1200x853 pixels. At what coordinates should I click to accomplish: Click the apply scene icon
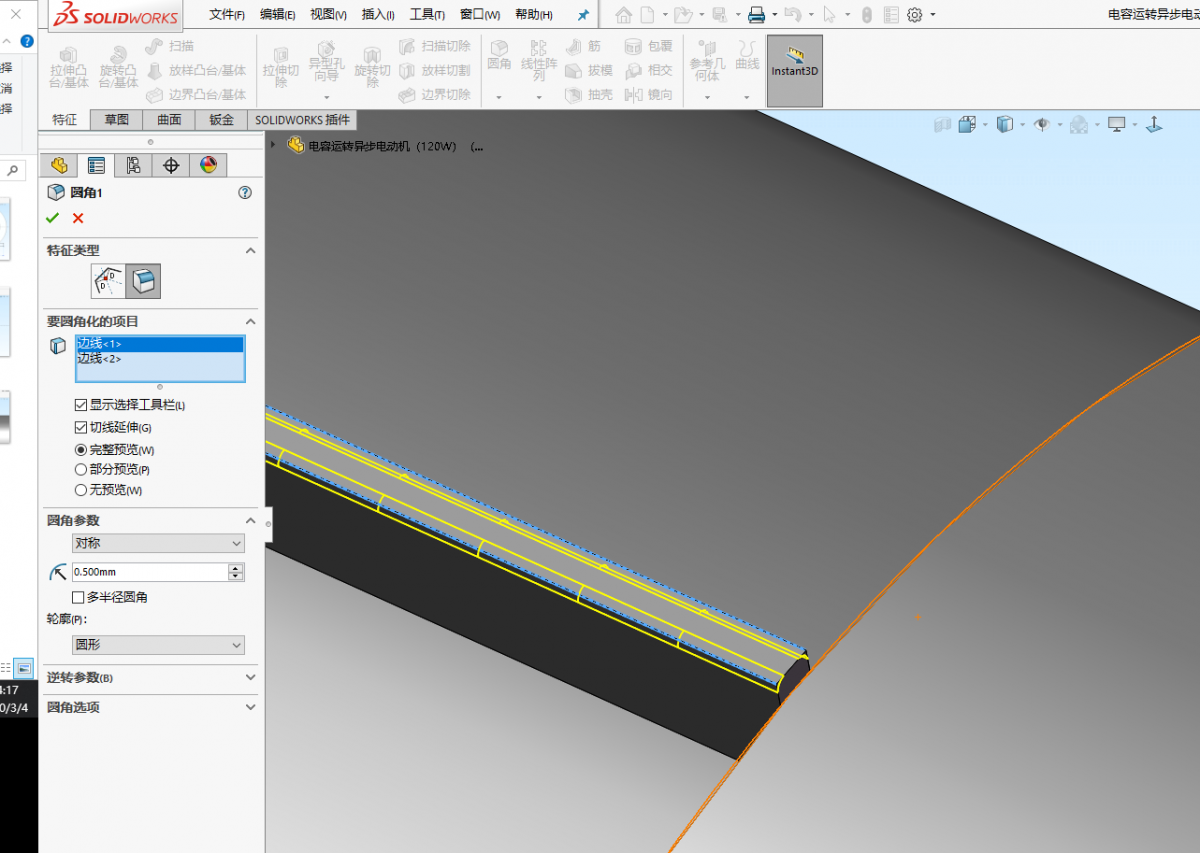(x=1079, y=124)
